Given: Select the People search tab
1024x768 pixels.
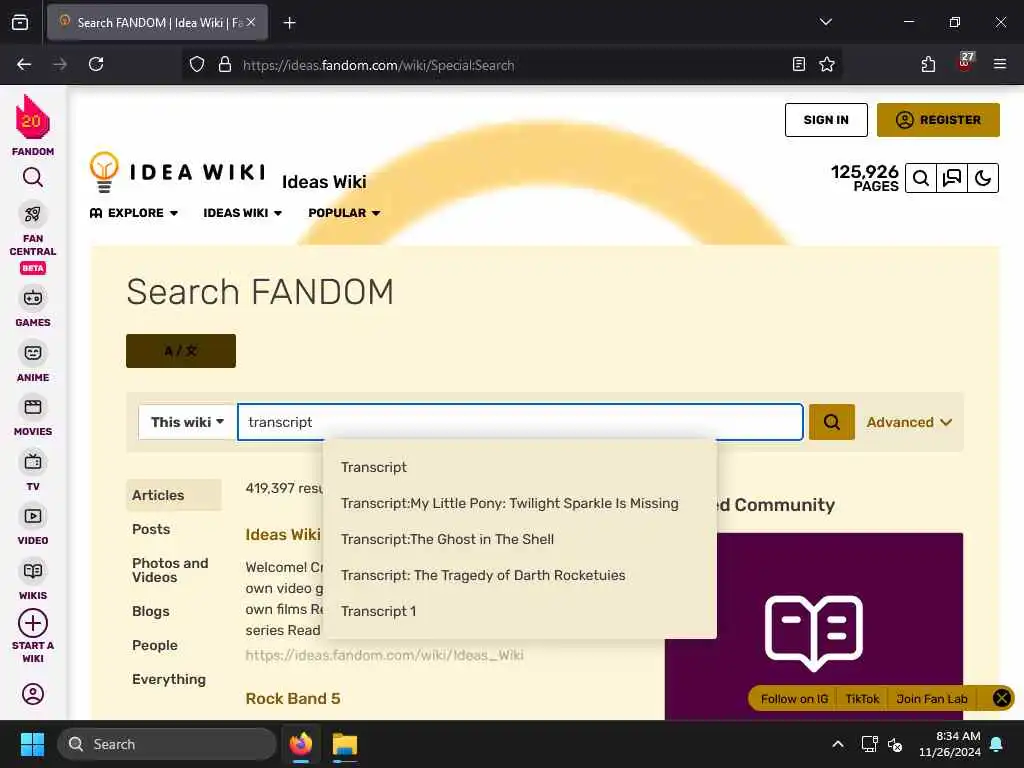Looking at the screenshot, I should point(155,645).
